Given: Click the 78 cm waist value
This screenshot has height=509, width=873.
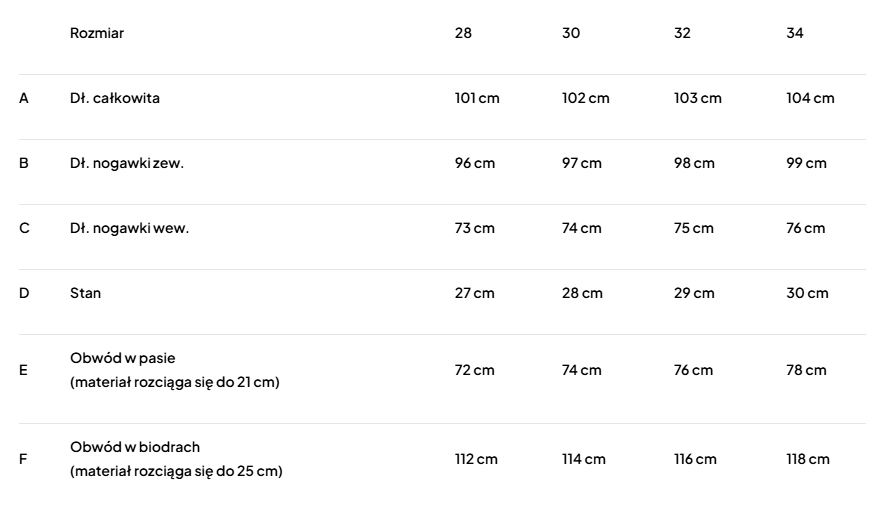Looking at the screenshot, I should click(807, 370).
